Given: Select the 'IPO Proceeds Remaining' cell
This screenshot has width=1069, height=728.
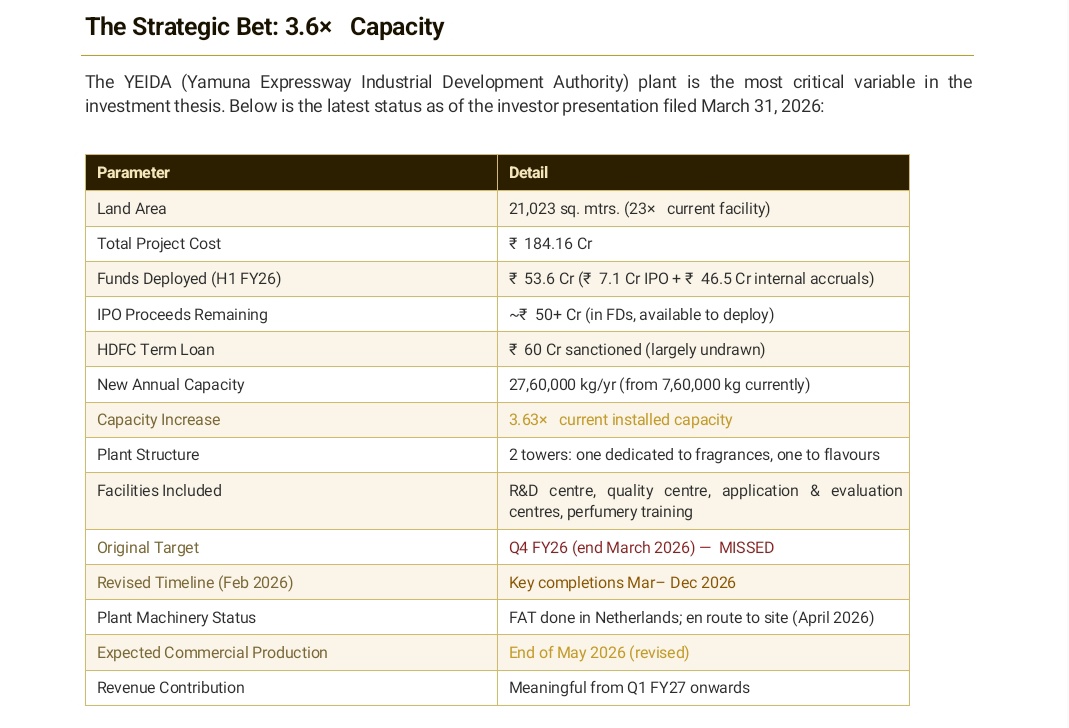Looking at the screenshot, I should coord(291,314).
